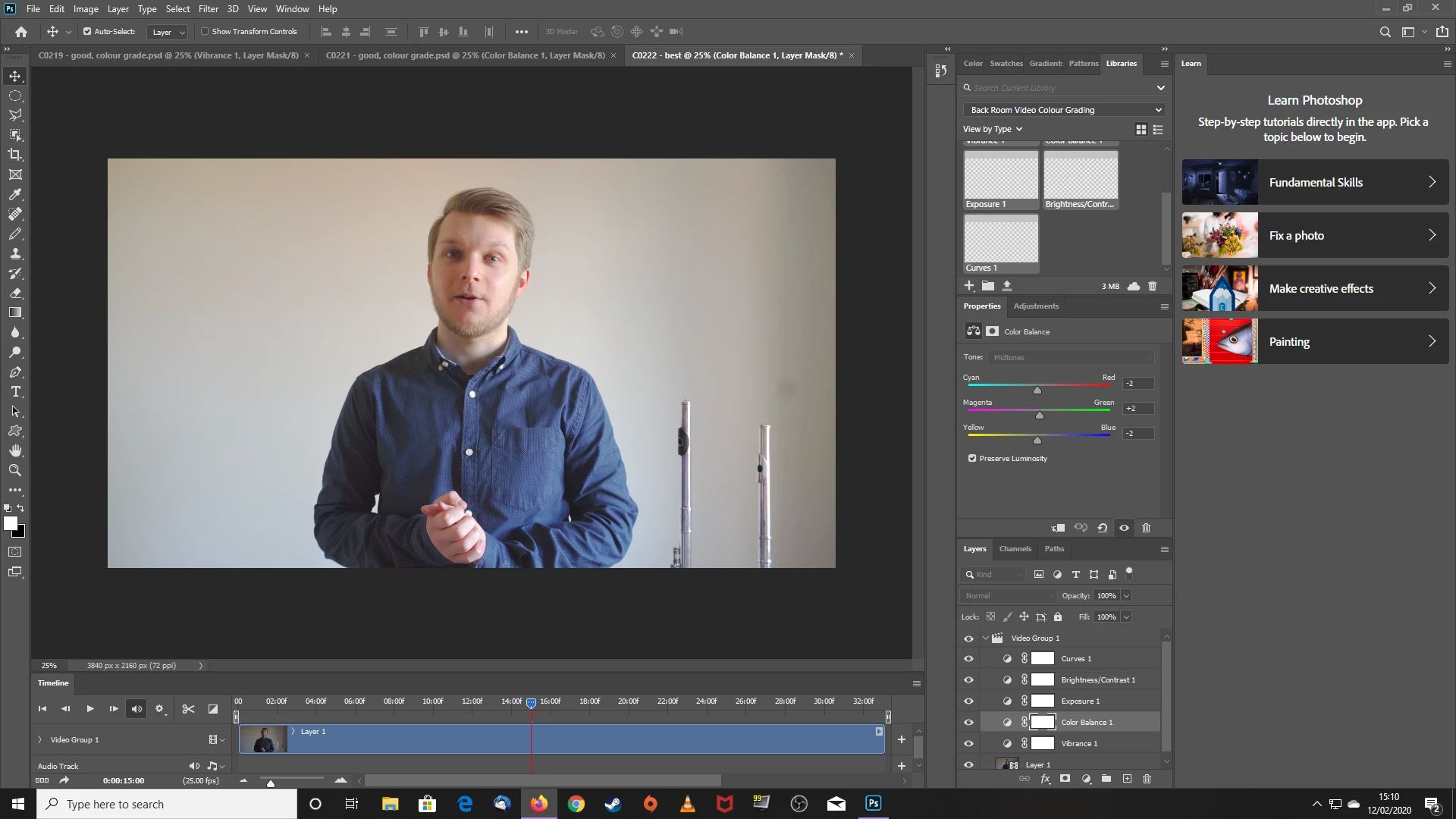Hide the Curves 1 layer
The height and width of the screenshot is (819, 1456).
[968, 659]
